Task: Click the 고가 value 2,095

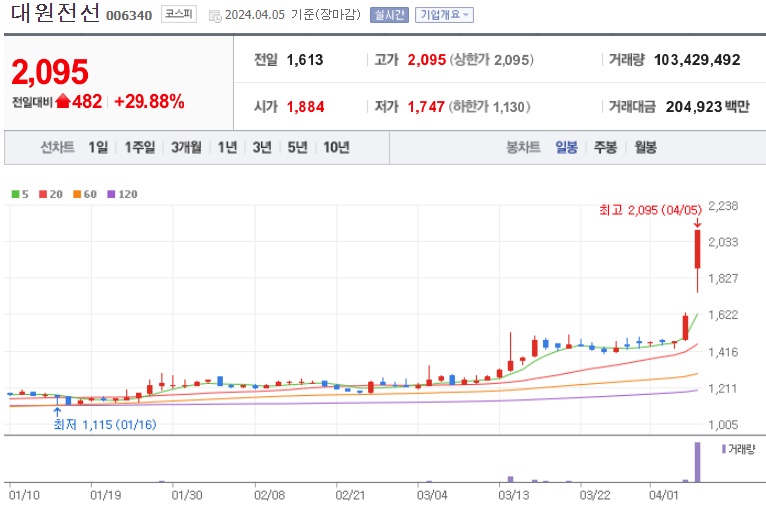Action: click(x=426, y=60)
